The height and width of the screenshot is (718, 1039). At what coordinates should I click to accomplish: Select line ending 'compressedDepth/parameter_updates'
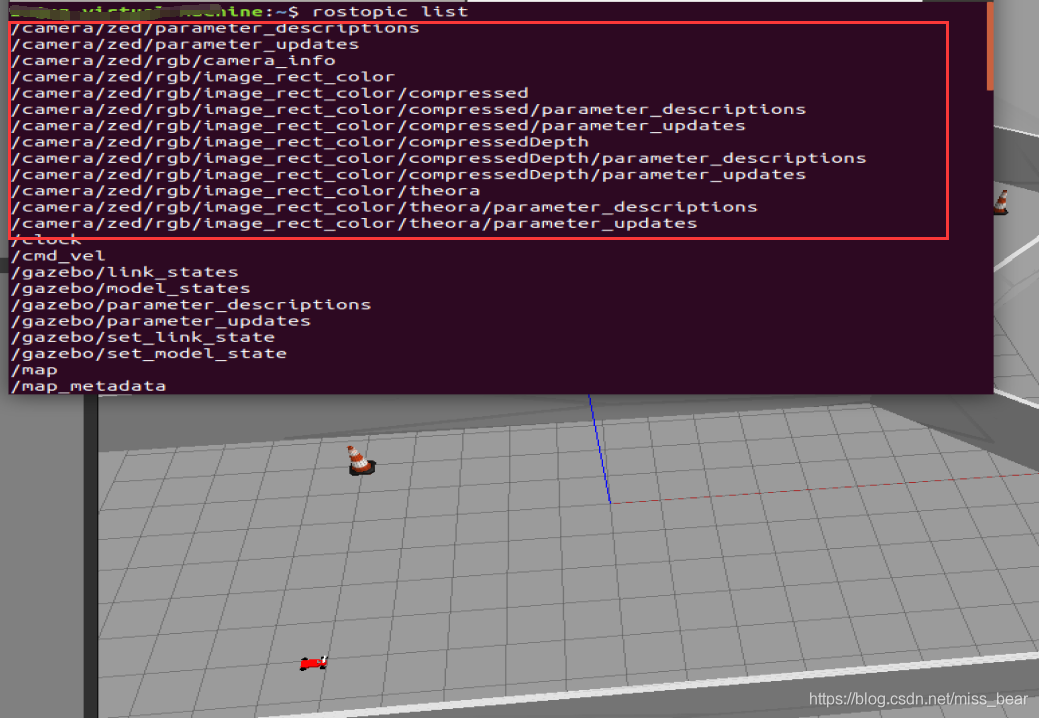tap(408, 175)
